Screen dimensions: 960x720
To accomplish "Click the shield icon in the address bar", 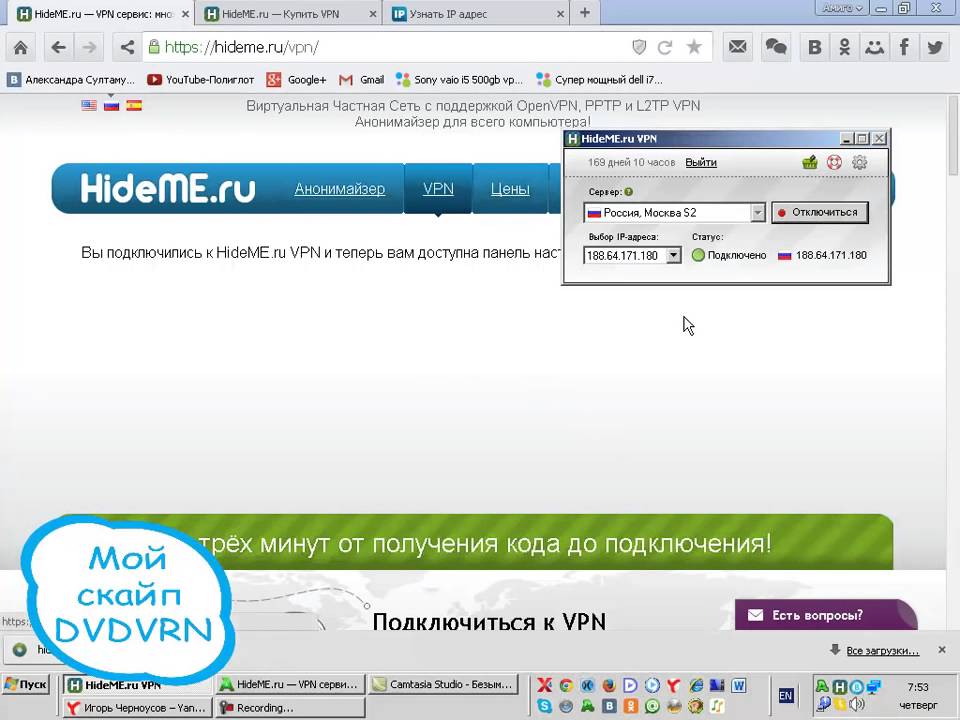I will coord(639,47).
